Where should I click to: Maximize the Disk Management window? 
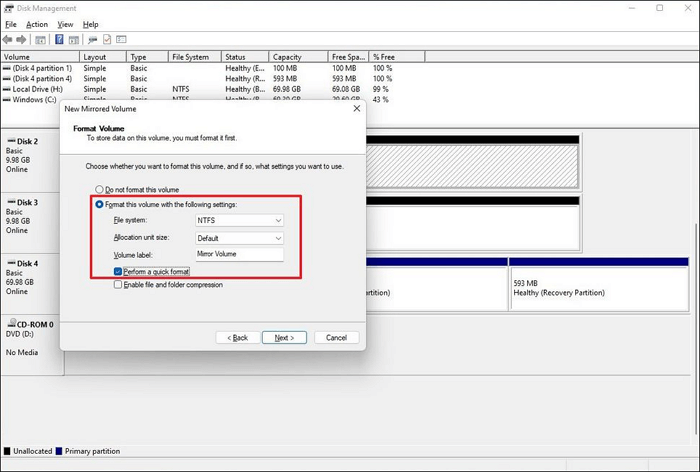(x=659, y=8)
